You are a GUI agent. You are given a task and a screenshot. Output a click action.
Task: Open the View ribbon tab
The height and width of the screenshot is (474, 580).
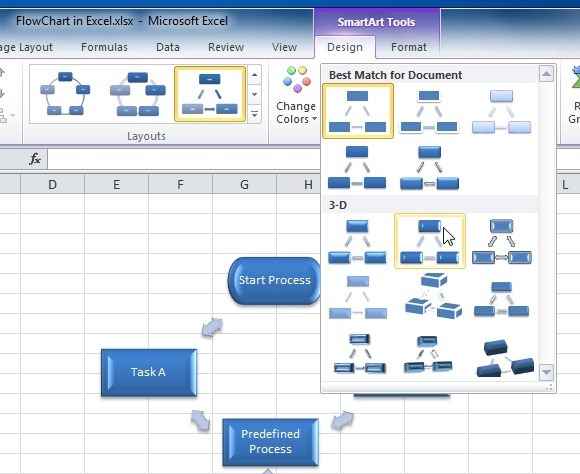click(284, 47)
